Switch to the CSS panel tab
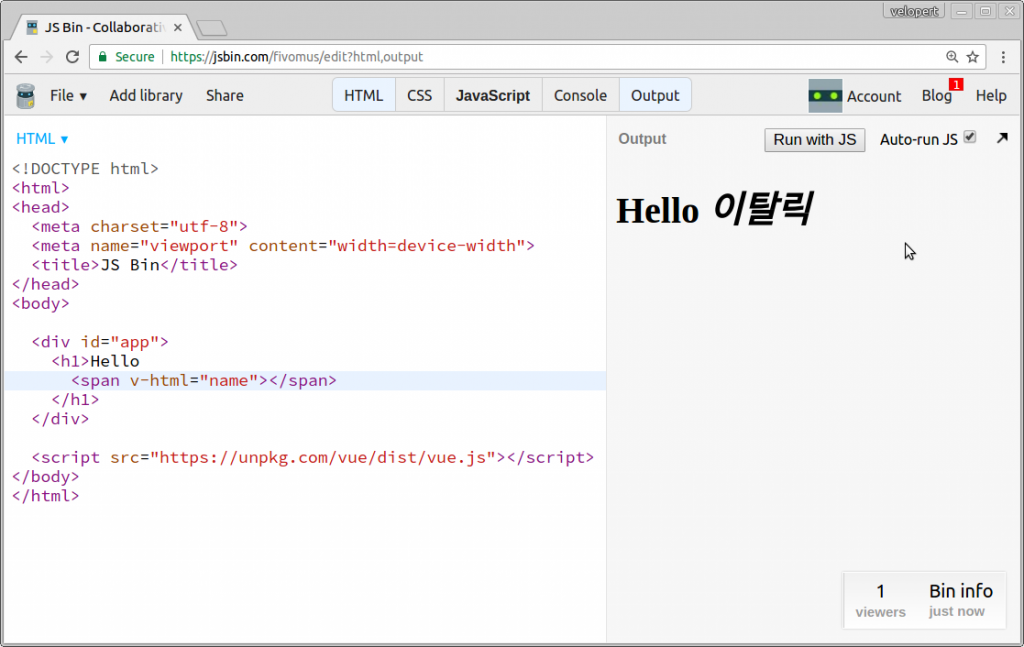 coord(419,95)
